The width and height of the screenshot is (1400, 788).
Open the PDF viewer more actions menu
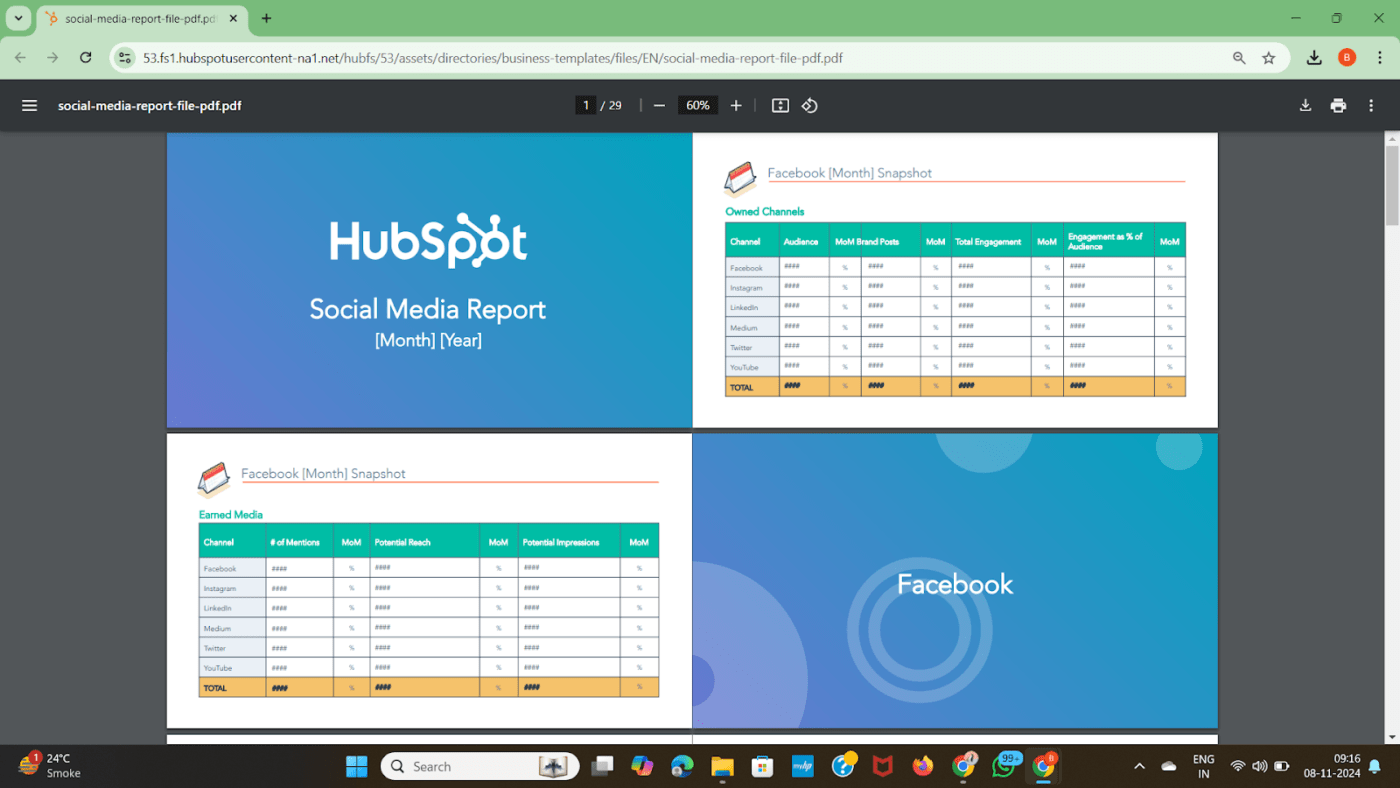(1371, 105)
